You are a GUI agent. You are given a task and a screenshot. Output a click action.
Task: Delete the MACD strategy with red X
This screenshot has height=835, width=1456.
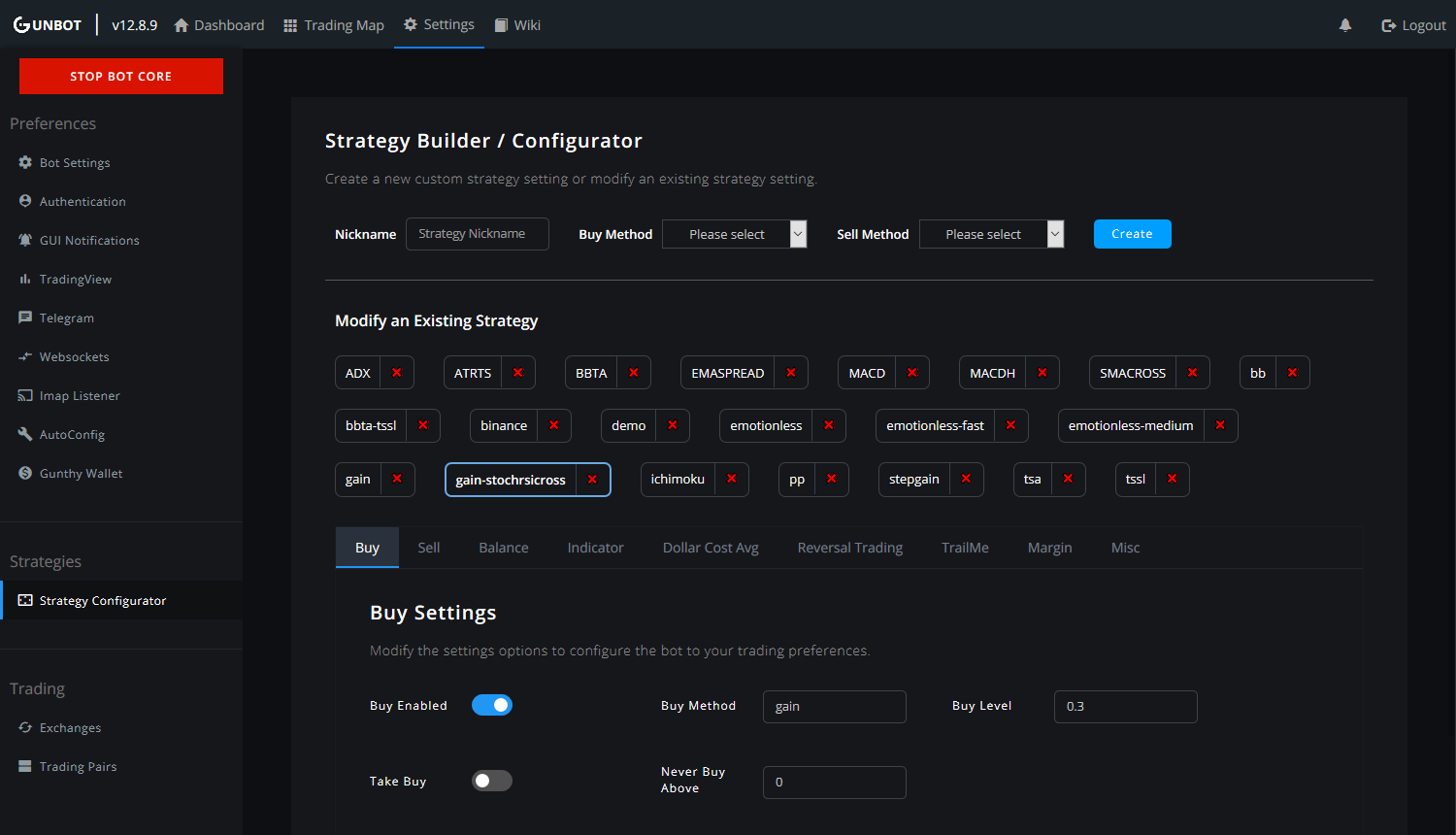911,373
